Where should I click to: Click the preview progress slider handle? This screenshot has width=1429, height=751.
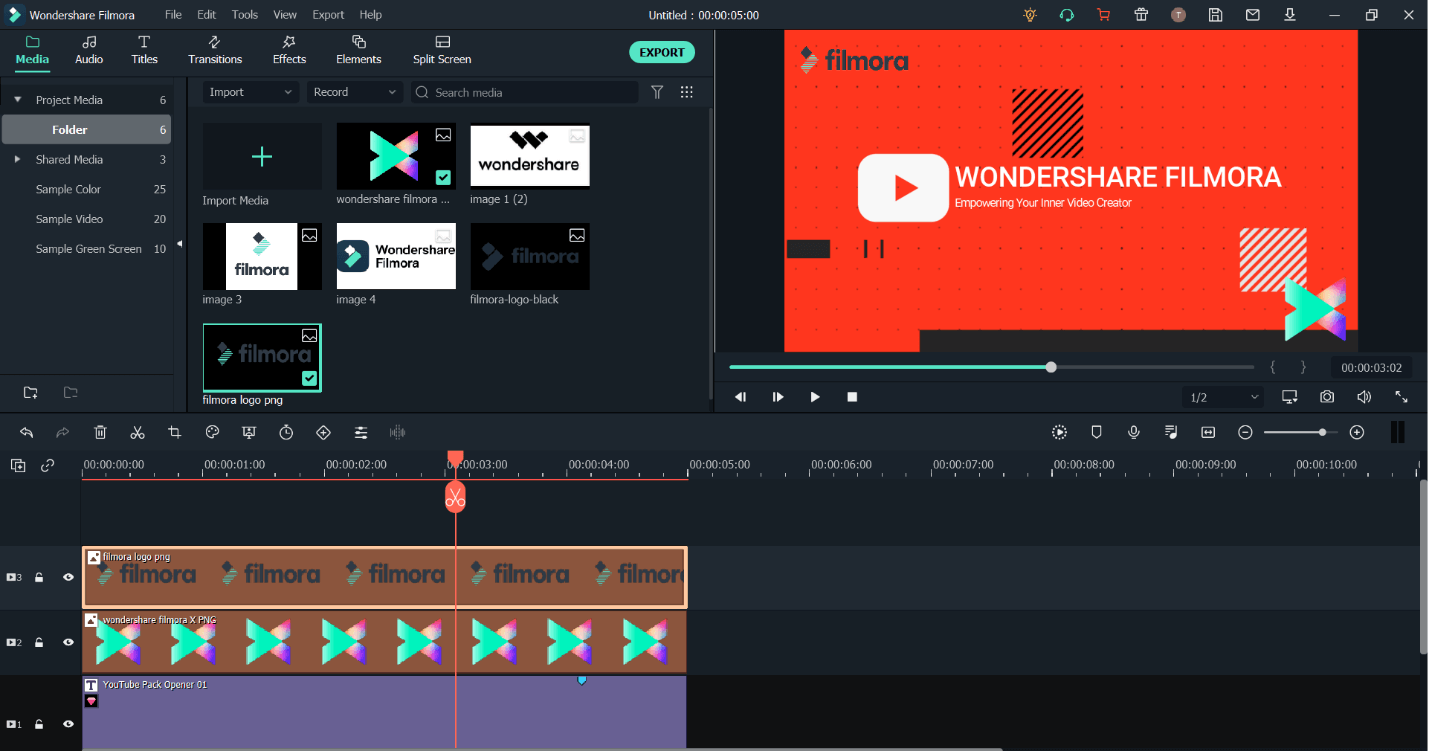[1051, 367]
